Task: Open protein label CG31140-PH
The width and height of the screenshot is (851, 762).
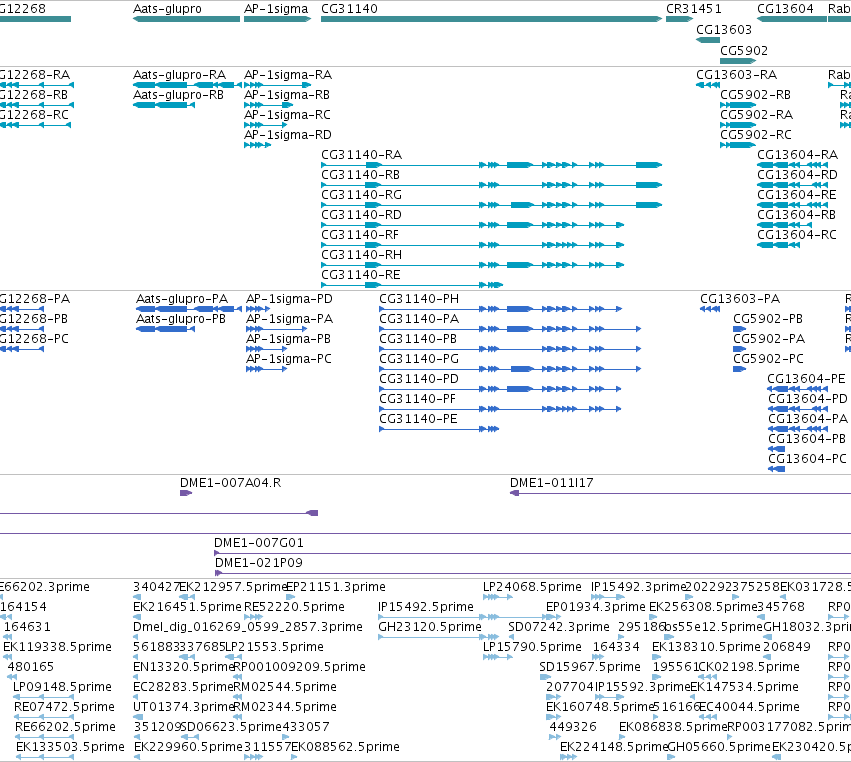Action: point(419,299)
